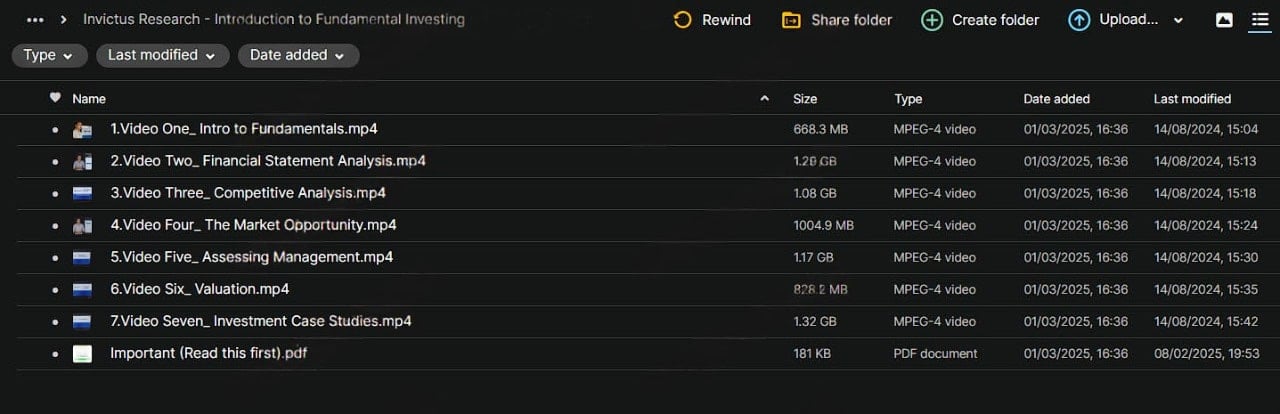The width and height of the screenshot is (1280, 414).
Task: Open the Last modified filter dropdown
Action: pyautogui.click(x=162, y=56)
